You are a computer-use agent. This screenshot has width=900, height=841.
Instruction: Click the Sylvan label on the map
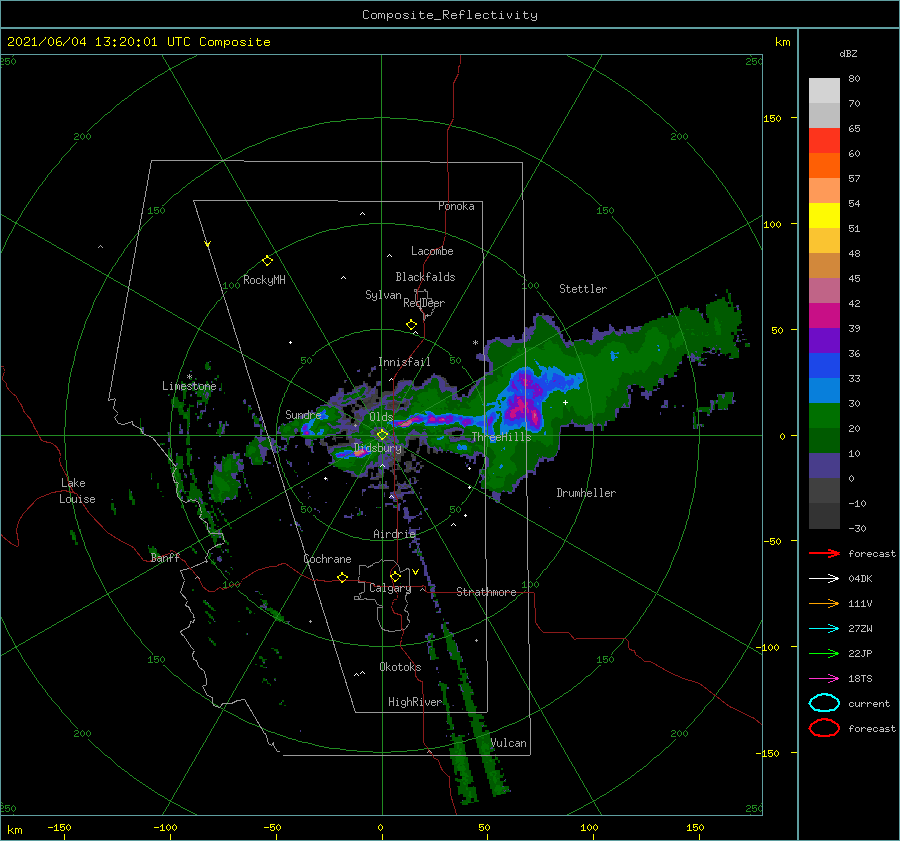(x=383, y=295)
